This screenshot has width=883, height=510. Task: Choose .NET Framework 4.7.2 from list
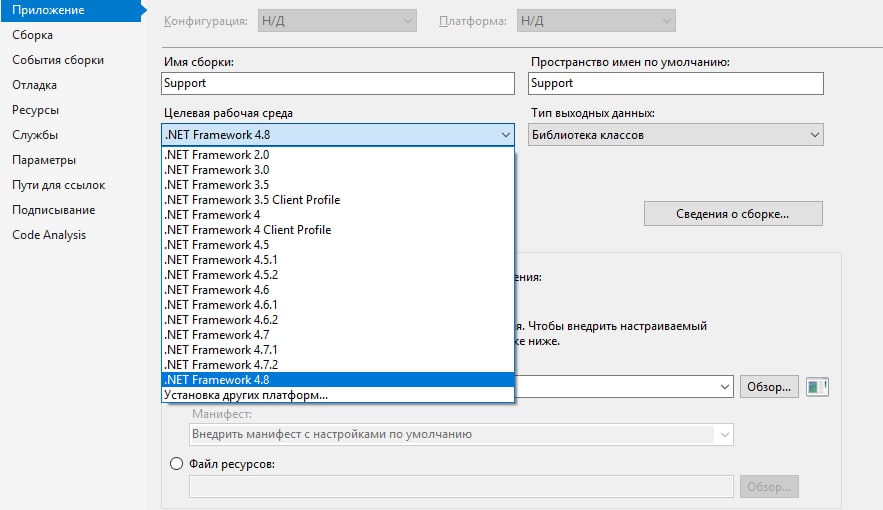(338, 365)
